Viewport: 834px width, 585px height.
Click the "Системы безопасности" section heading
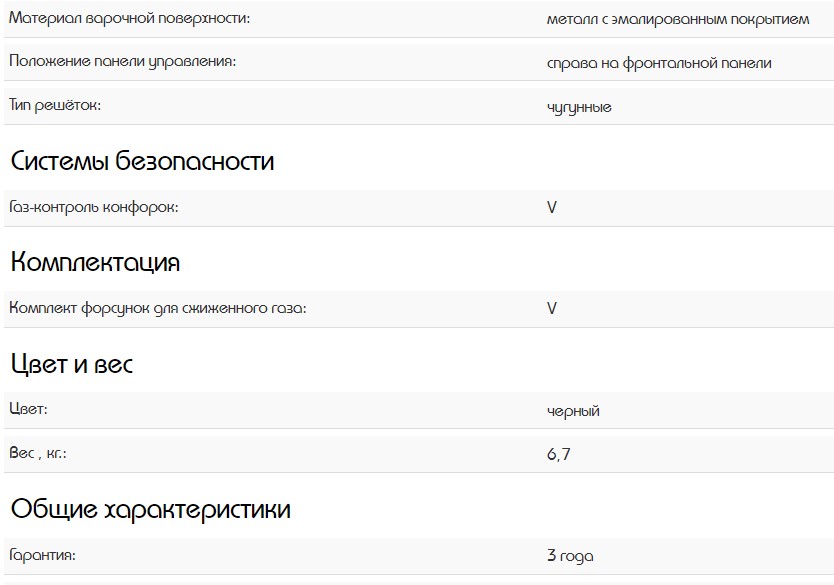click(142, 161)
